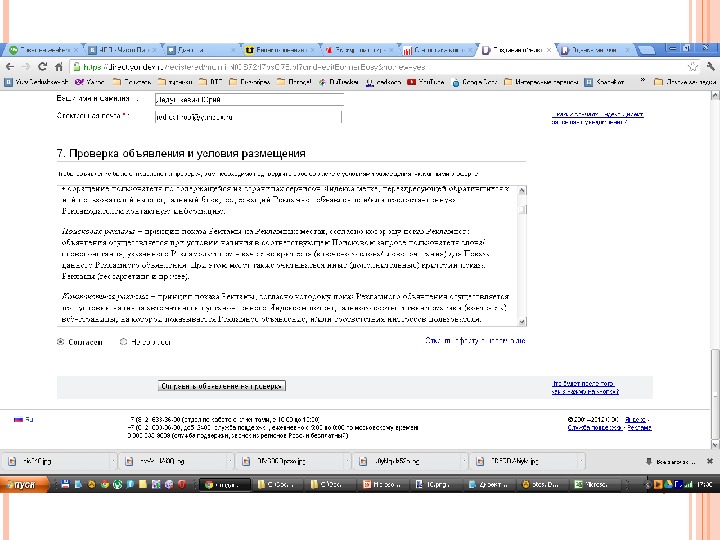720x540 pixels.
Task: Click the yellow folder quick launch icon
Action: [x=143, y=484]
